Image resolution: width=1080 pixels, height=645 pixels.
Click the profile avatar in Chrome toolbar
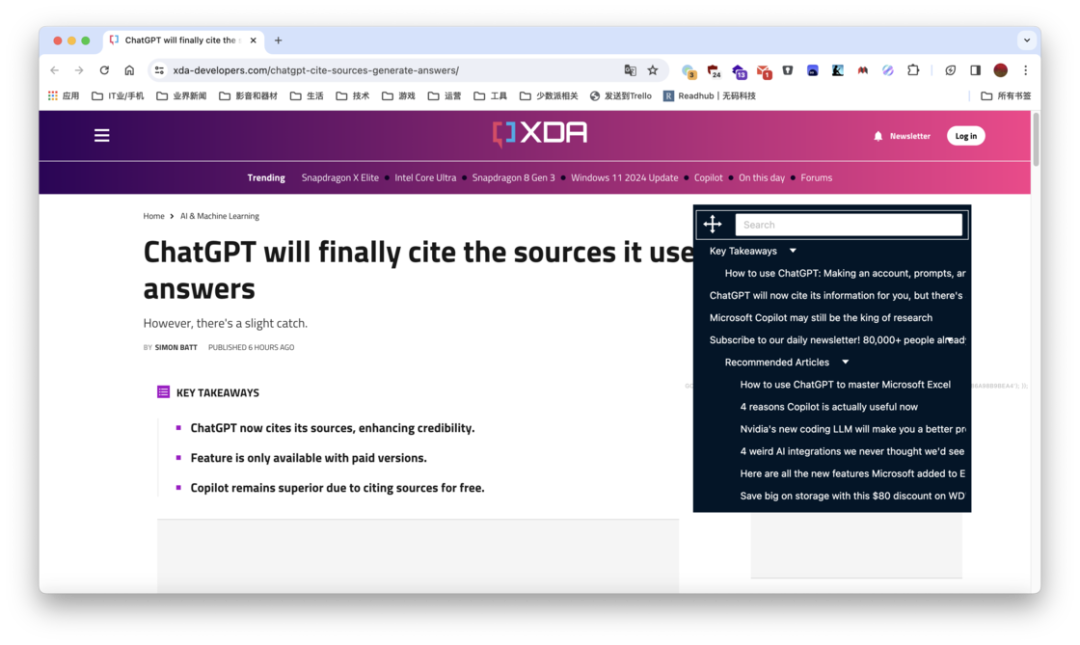click(x=1001, y=70)
